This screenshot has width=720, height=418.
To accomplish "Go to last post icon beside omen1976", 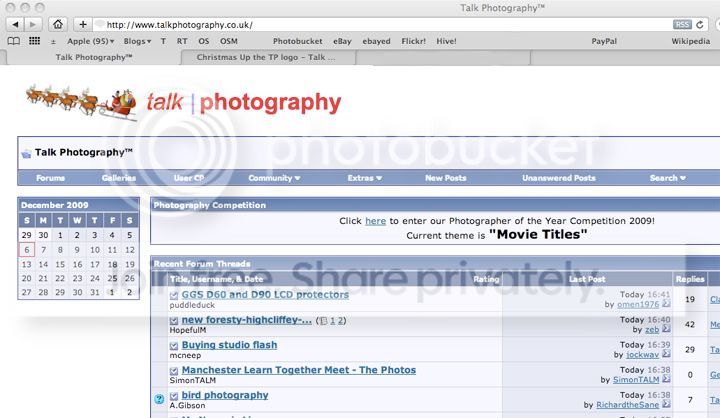I will click(666, 302).
